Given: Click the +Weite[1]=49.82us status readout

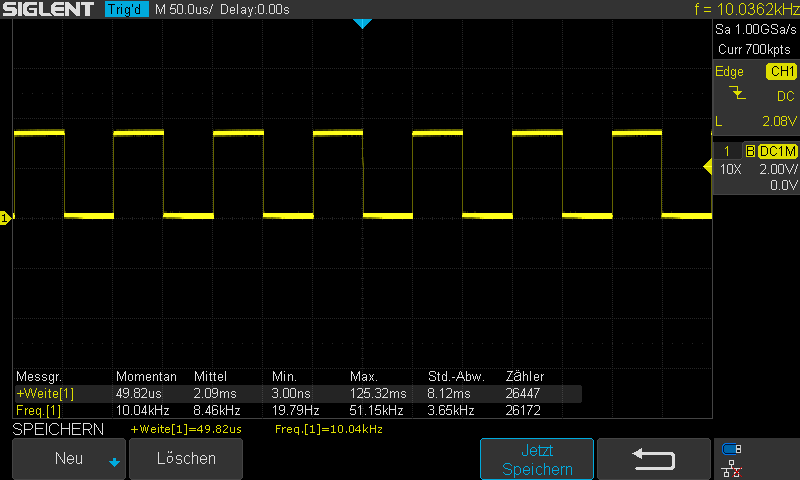Looking at the screenshot, I should [x=186, y=430].
